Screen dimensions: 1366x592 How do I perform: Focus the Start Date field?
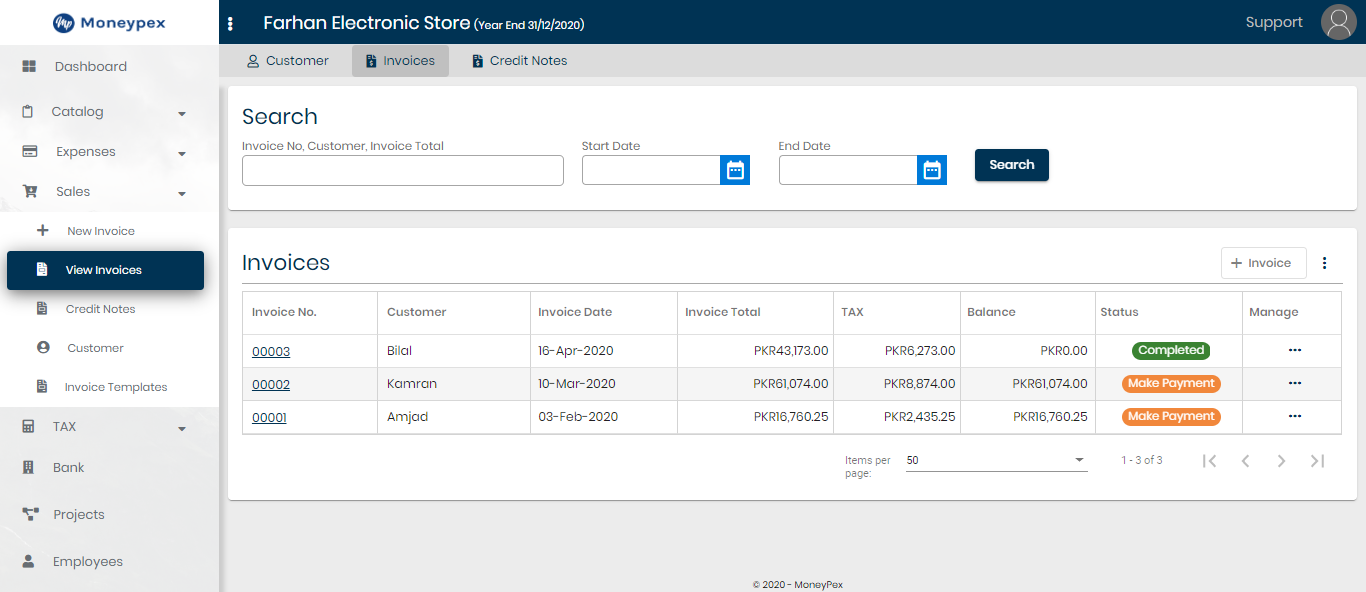click(651, 170)
